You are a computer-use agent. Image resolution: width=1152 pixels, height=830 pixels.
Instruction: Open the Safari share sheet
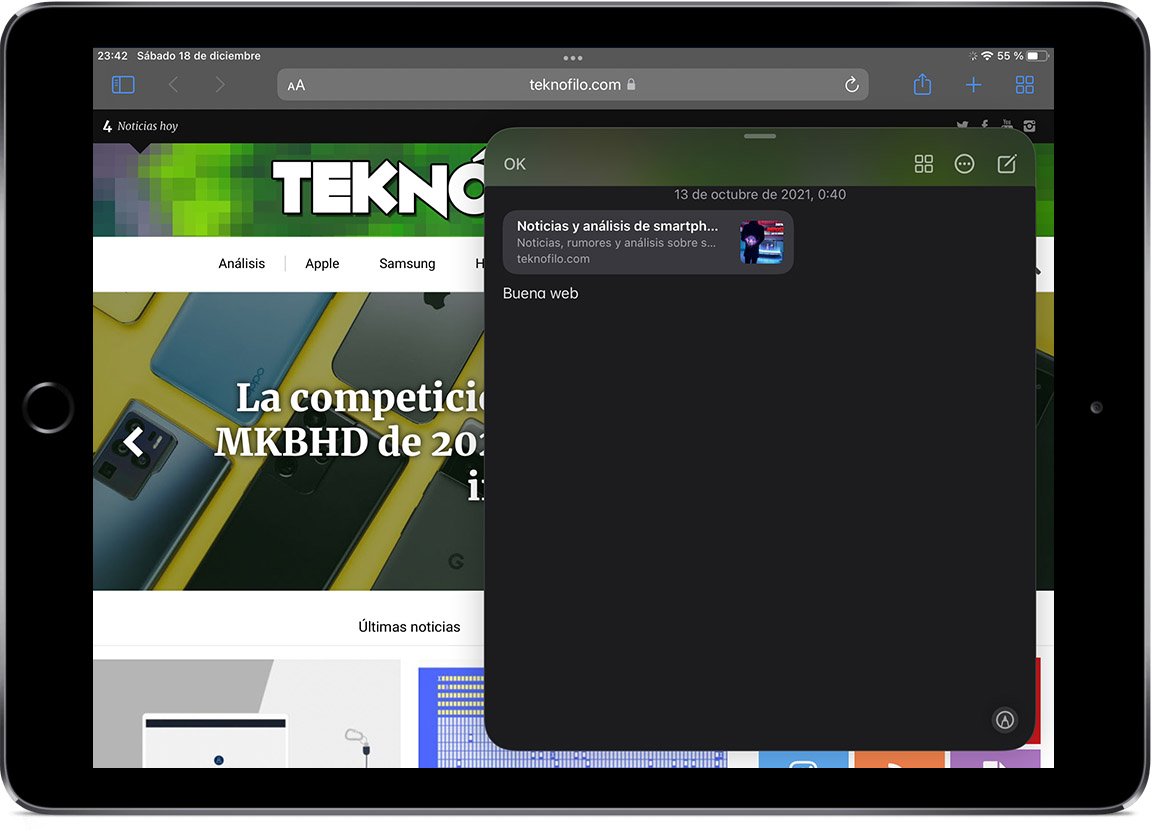pyautogui.click(x=922, y=84)
